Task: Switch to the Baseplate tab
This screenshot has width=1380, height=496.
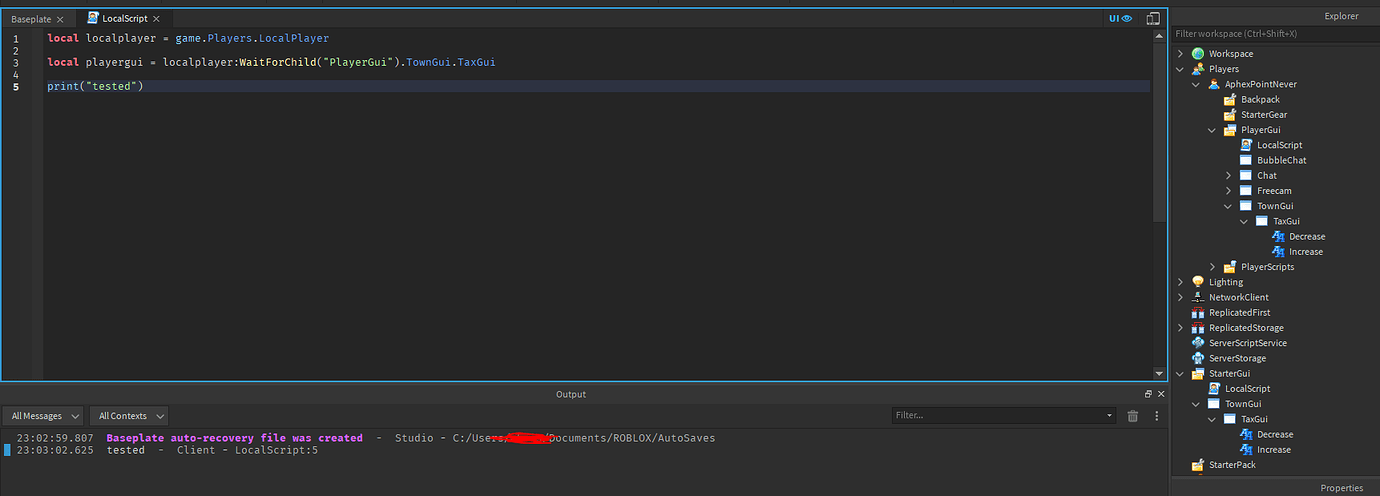Action: 31,19
